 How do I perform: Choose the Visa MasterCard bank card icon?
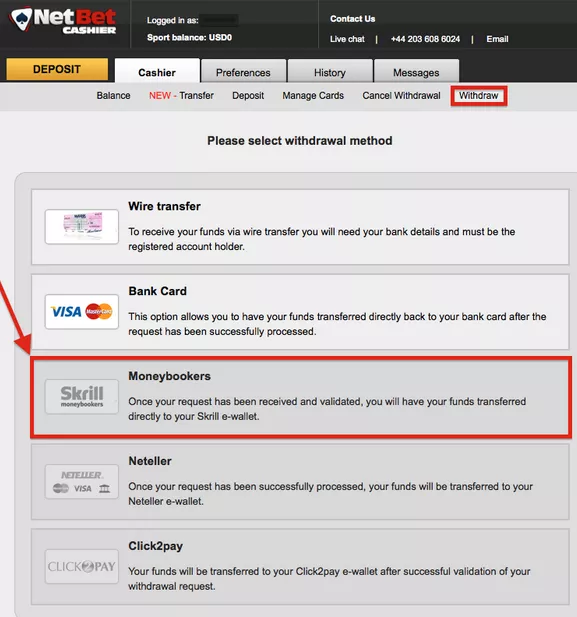[x=81, y=312]
